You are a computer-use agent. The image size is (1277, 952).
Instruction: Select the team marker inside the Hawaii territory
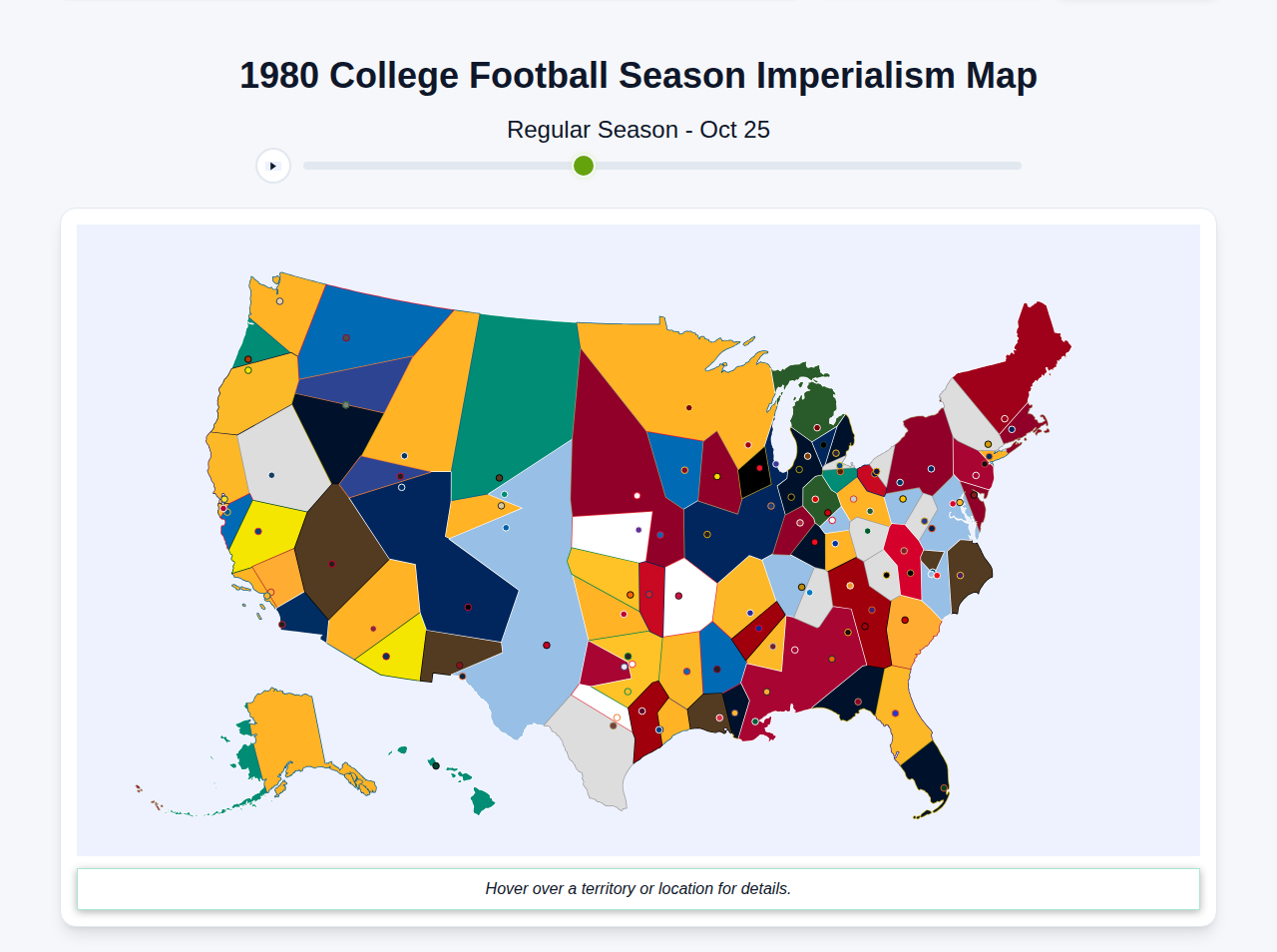coord(436,765)
